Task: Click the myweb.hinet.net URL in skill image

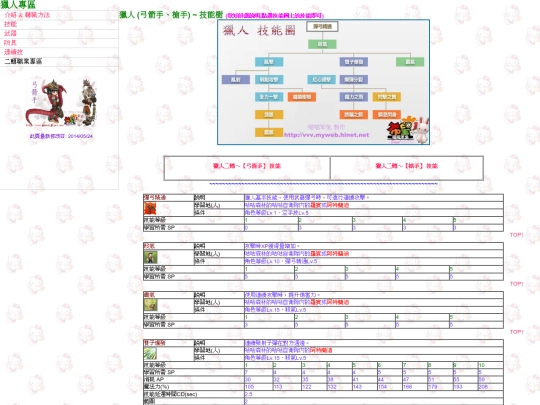Action: tap(326, 135)
